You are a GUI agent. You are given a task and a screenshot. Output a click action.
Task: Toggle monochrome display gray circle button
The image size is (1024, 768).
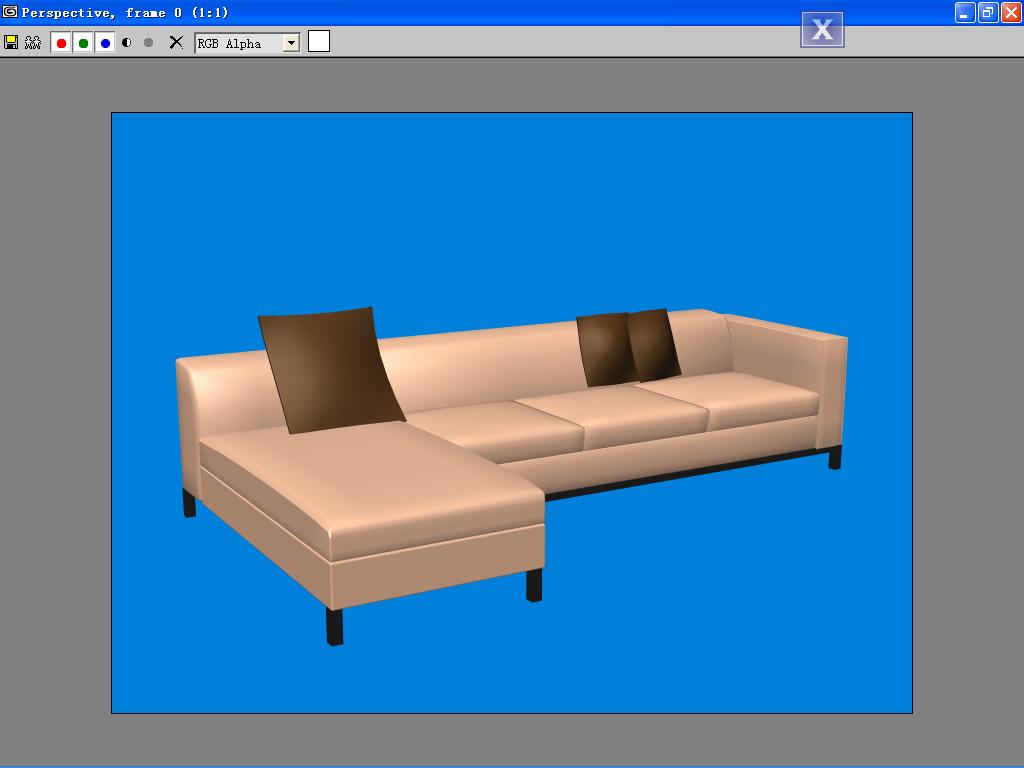148,42
